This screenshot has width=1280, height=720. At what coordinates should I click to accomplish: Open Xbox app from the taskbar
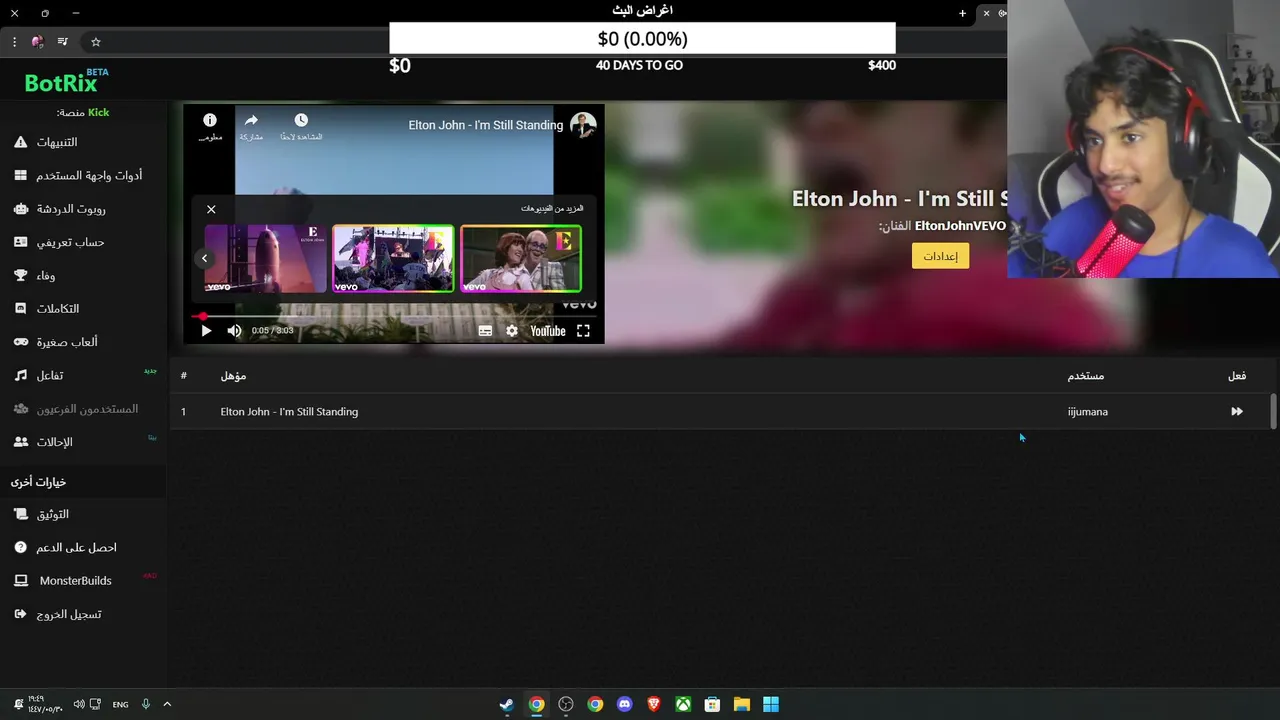683,704
